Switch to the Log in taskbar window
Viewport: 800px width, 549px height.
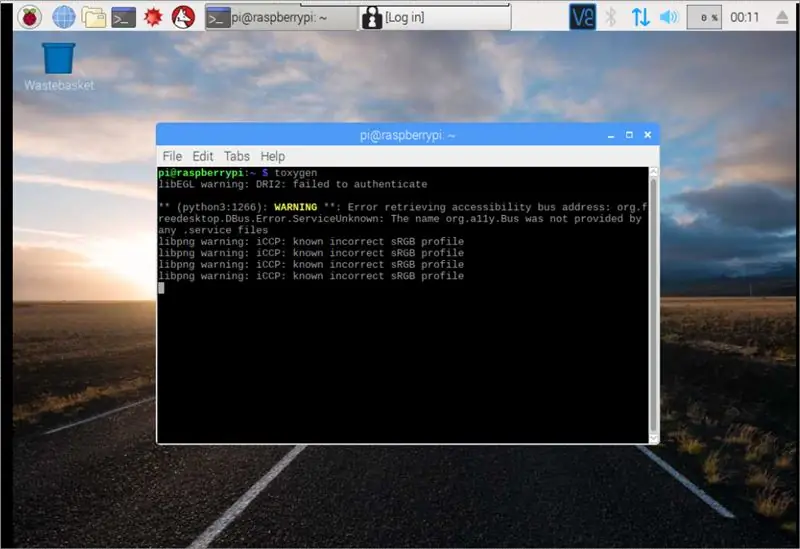tap(435, 18)
